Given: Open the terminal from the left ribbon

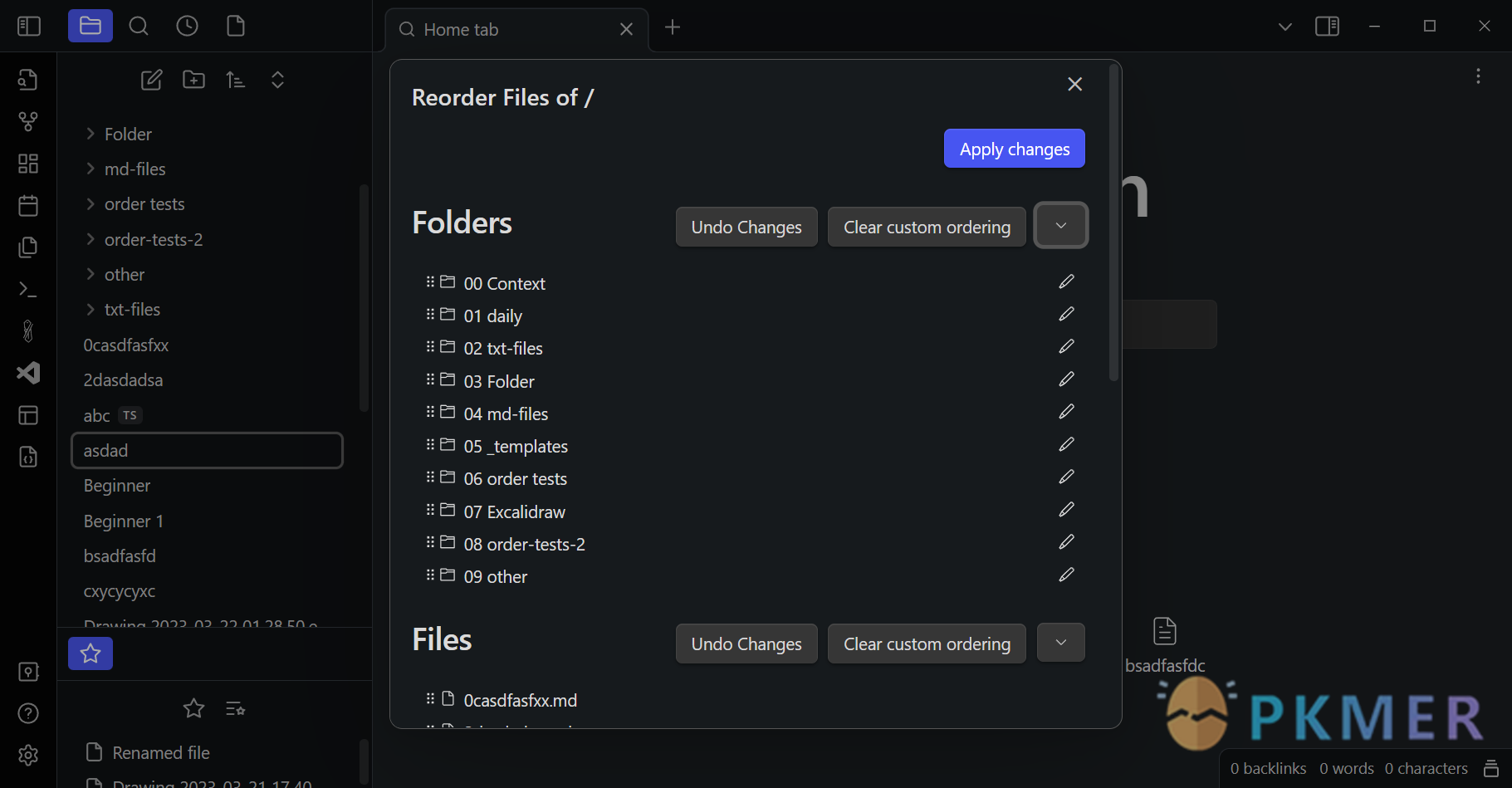Looking at the screenshot, I should tap(27, 289).
